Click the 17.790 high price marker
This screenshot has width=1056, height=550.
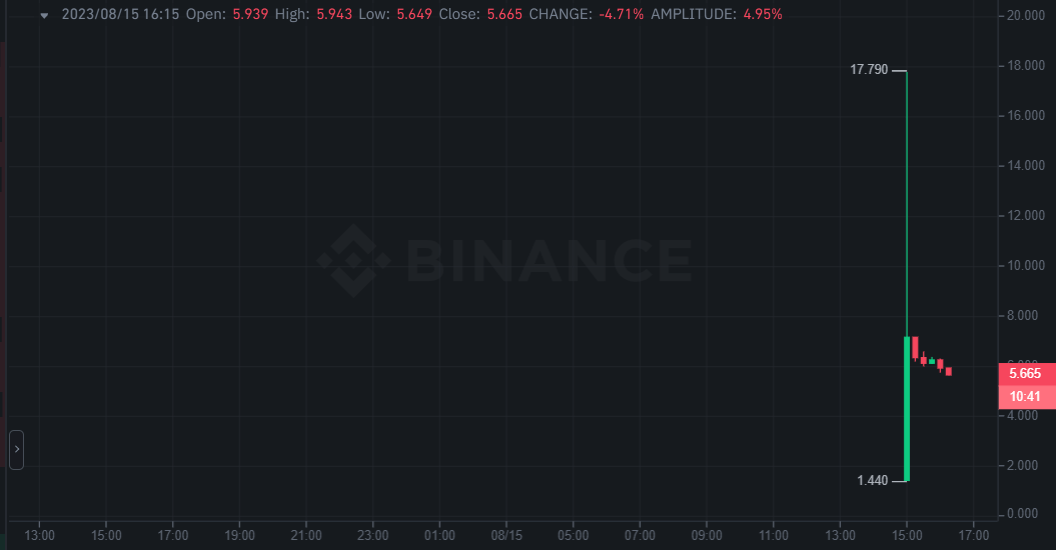click(x=869, y=69)
